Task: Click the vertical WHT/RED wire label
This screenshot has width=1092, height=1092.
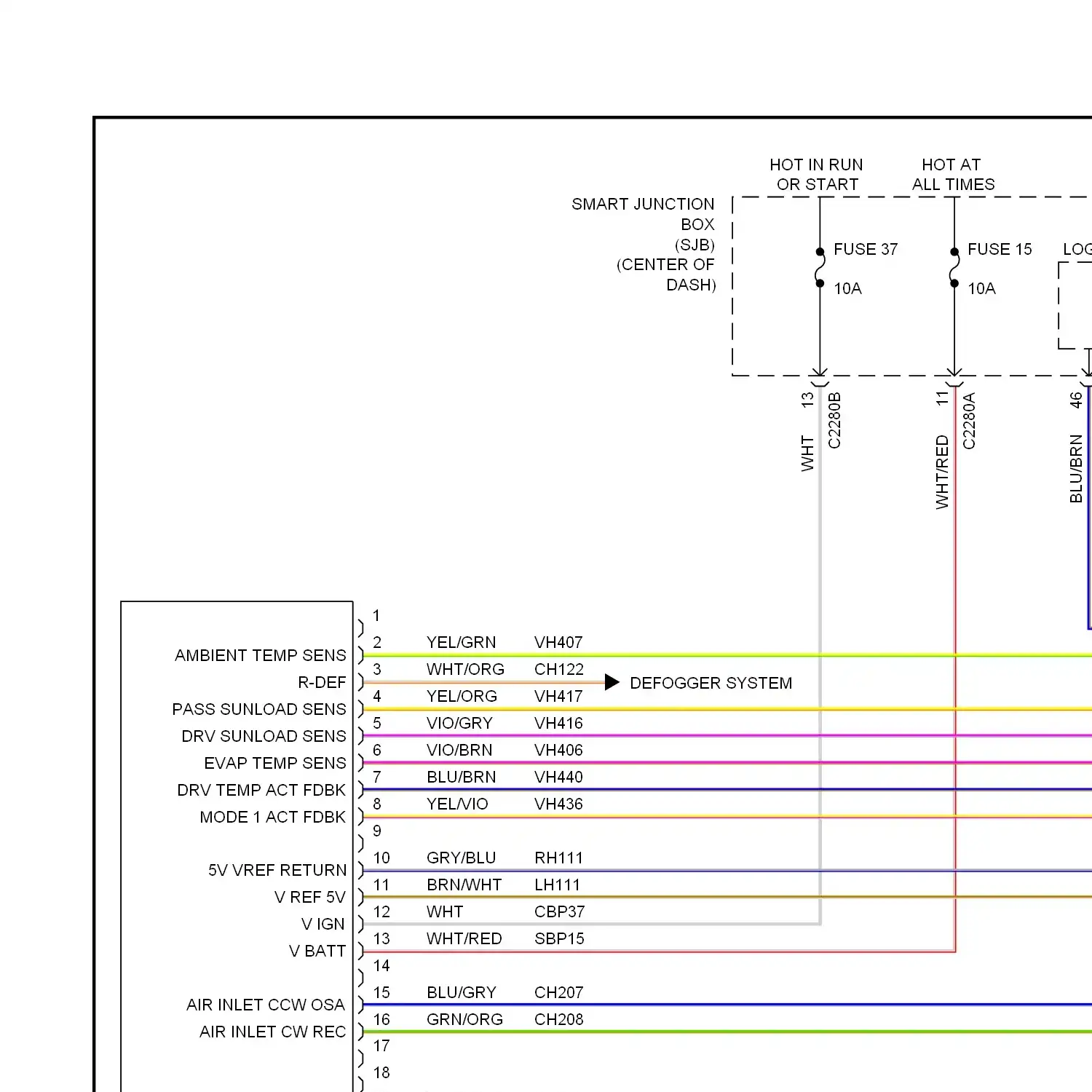Action: (942, 472)
